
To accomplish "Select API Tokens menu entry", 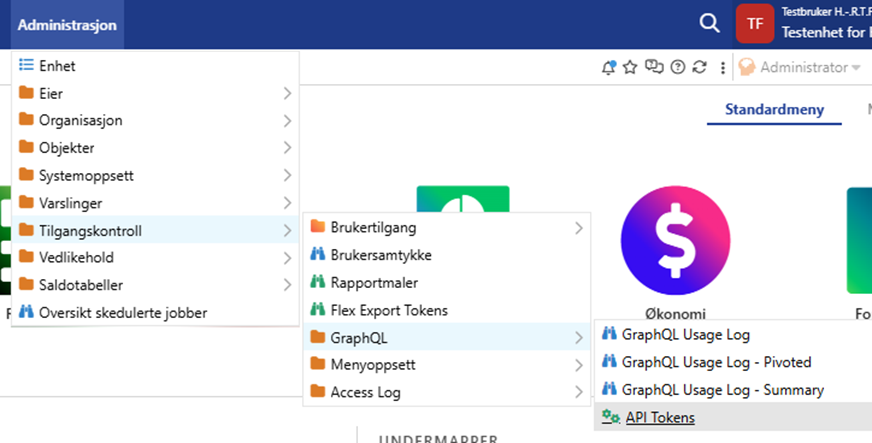I will tap(659, 417).
